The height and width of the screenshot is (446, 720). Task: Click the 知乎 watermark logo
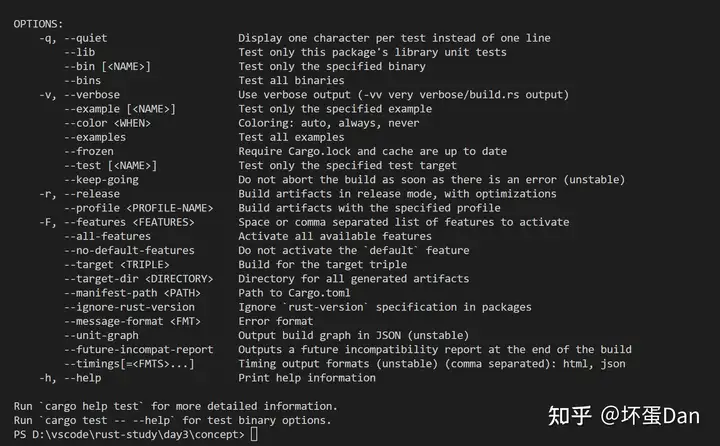coord(569,416)
